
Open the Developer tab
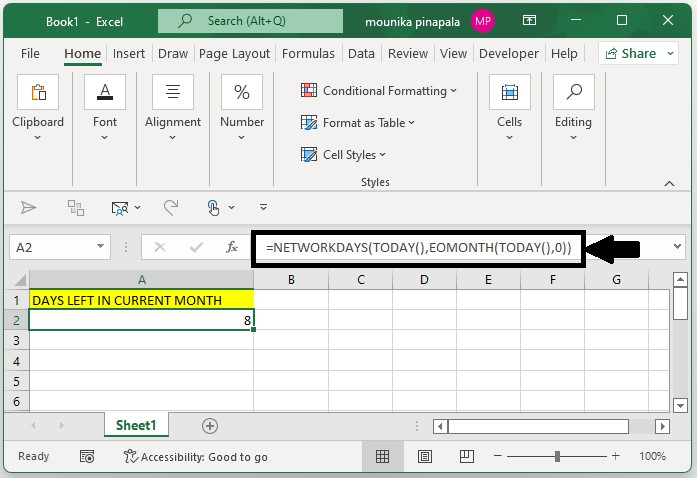[509, 54]
